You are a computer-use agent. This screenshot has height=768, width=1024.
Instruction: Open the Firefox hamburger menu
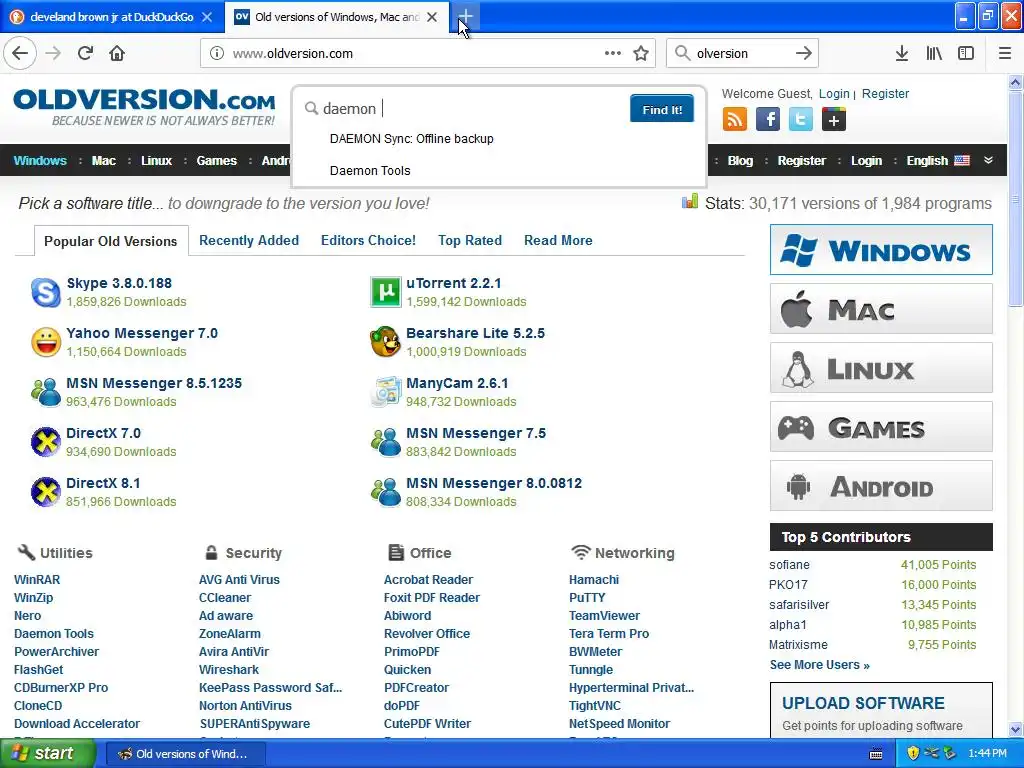tap(1005, 54)
